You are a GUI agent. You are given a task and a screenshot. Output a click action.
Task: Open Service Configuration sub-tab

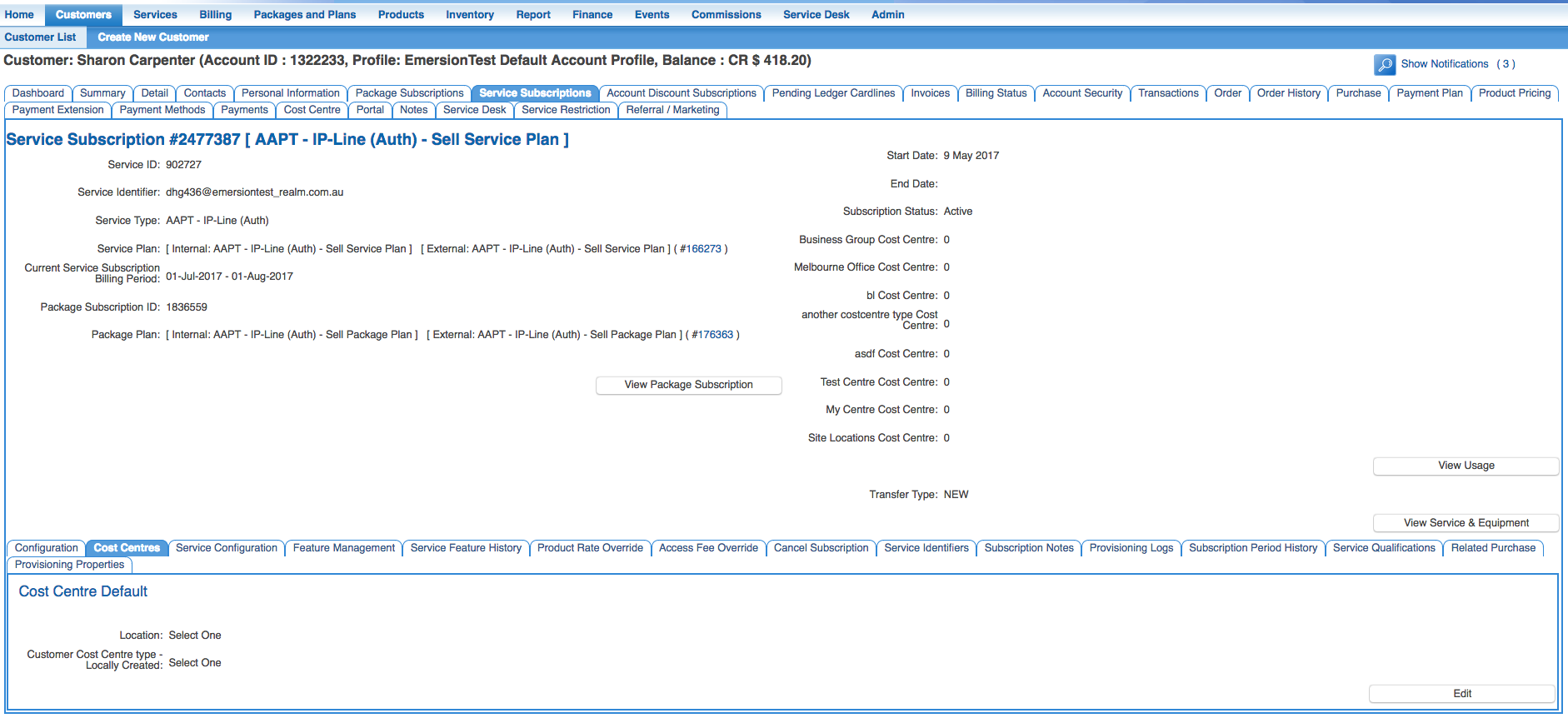[x=227, y=548]
